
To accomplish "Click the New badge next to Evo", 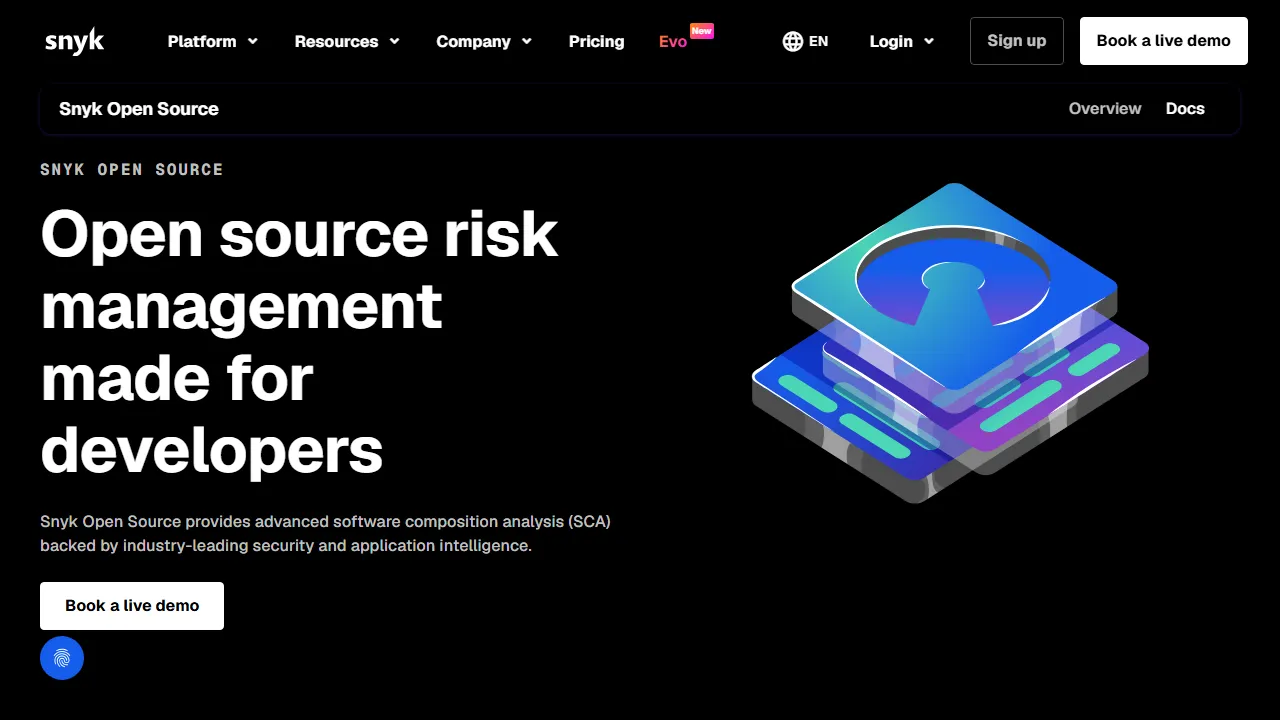I will coord(702,31).
